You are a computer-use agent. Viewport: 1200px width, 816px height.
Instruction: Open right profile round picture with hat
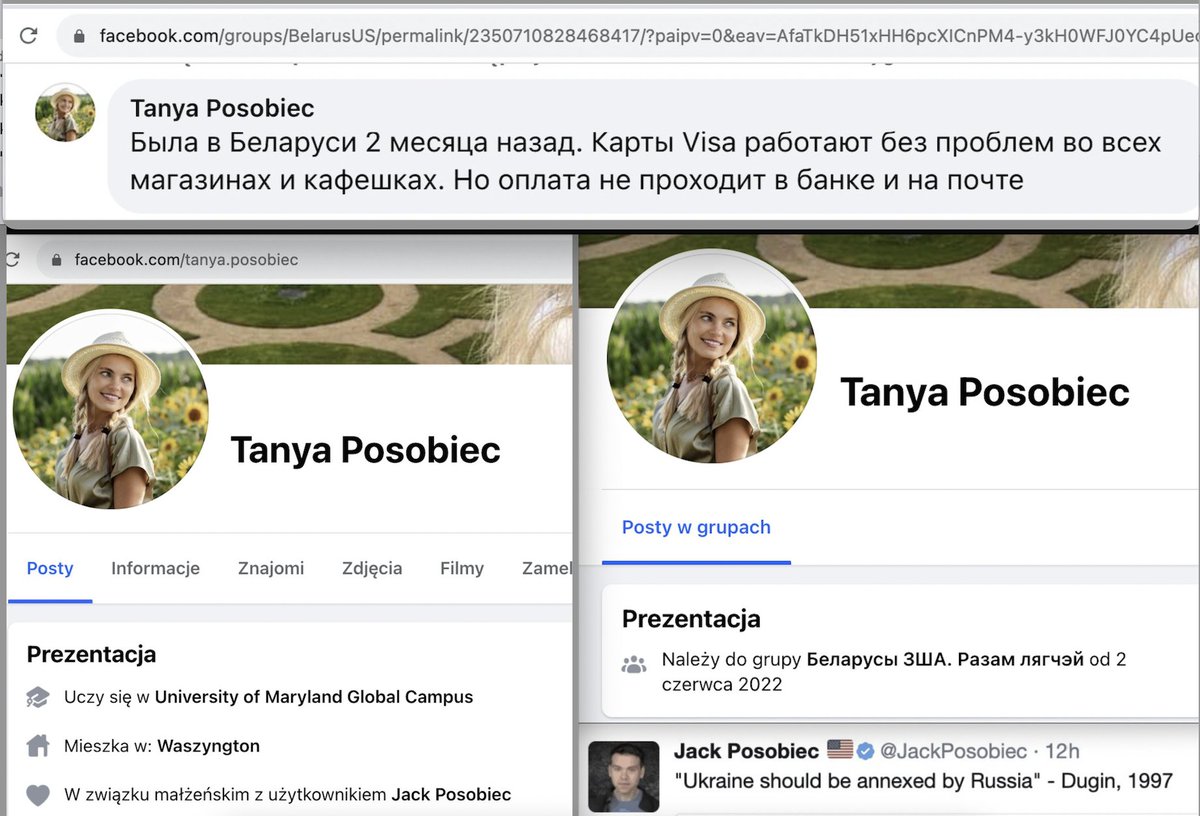click(x=712, y=357)
